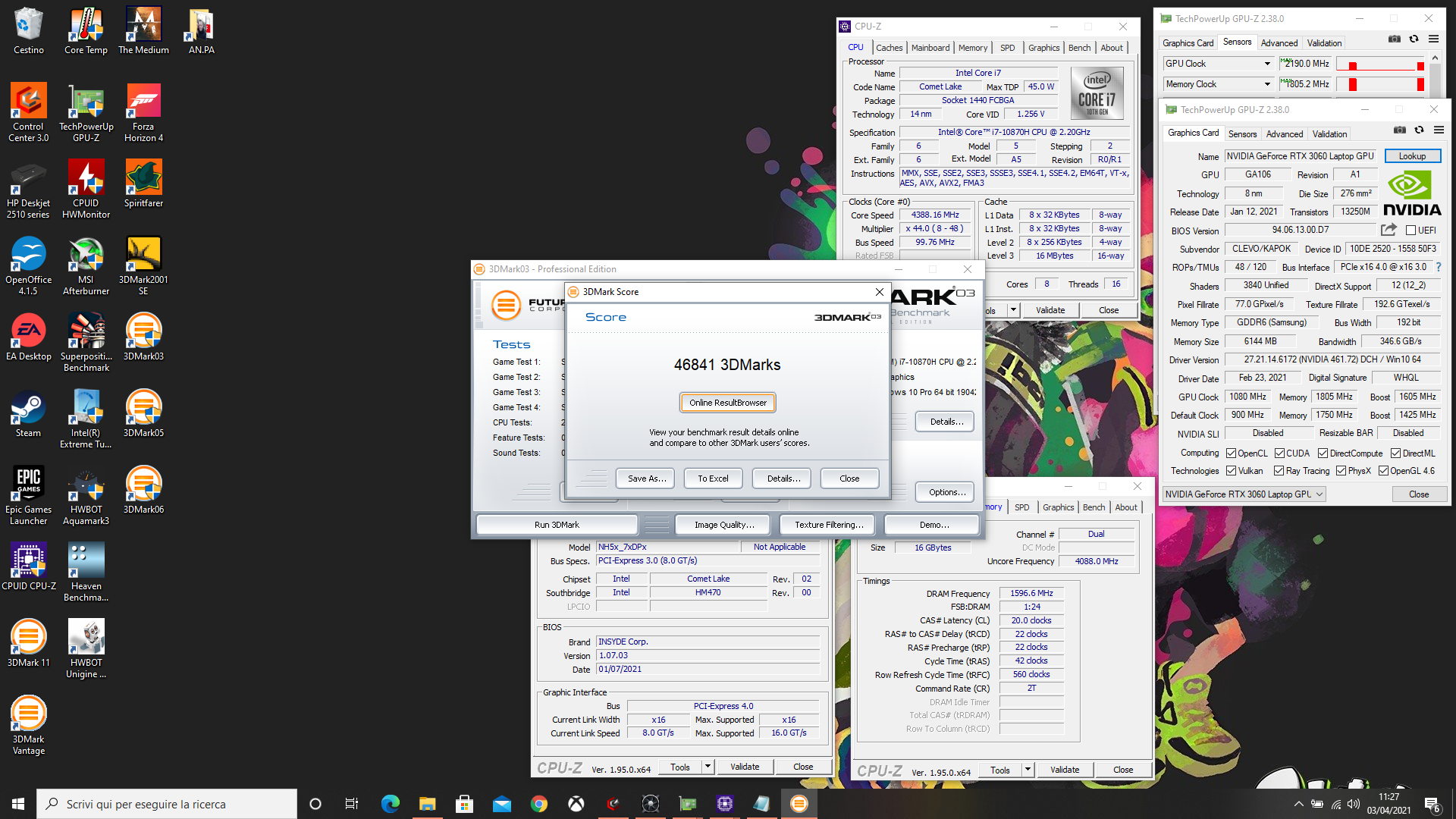Open Tools arrow in memory CPU-Z window
Screen dimensions: 1456x819
1028,770
